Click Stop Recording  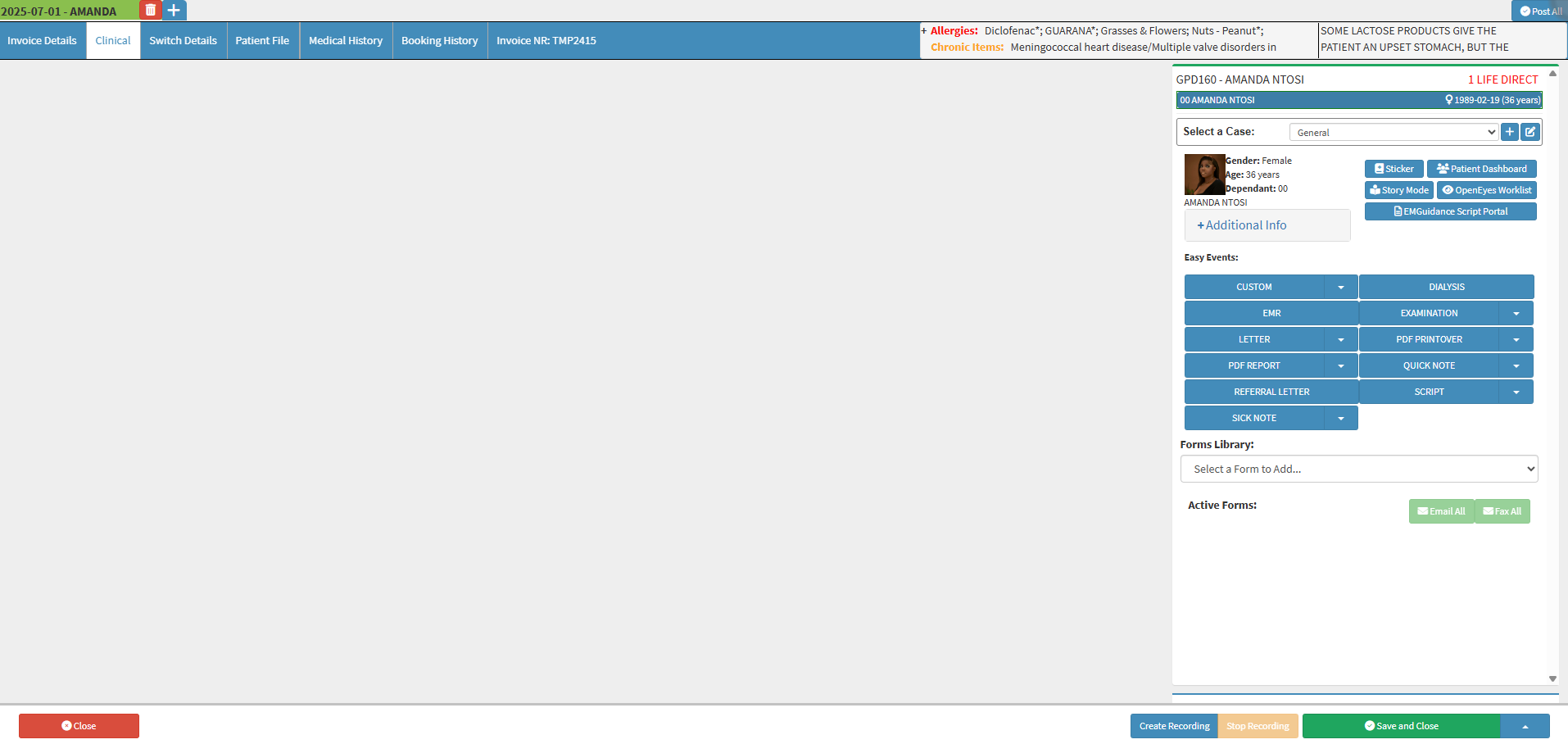[1258, 726]
